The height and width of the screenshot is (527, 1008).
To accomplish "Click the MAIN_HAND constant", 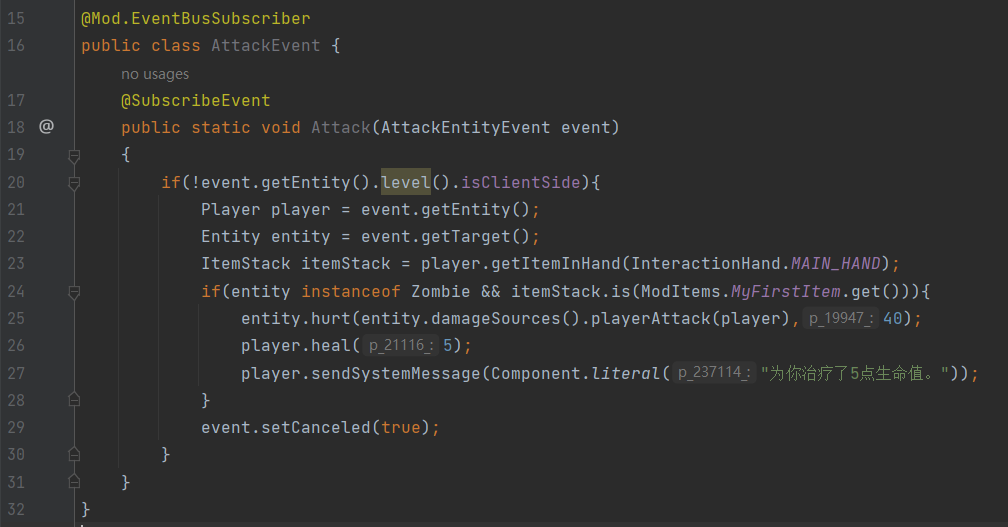I will tap(836, 264).
